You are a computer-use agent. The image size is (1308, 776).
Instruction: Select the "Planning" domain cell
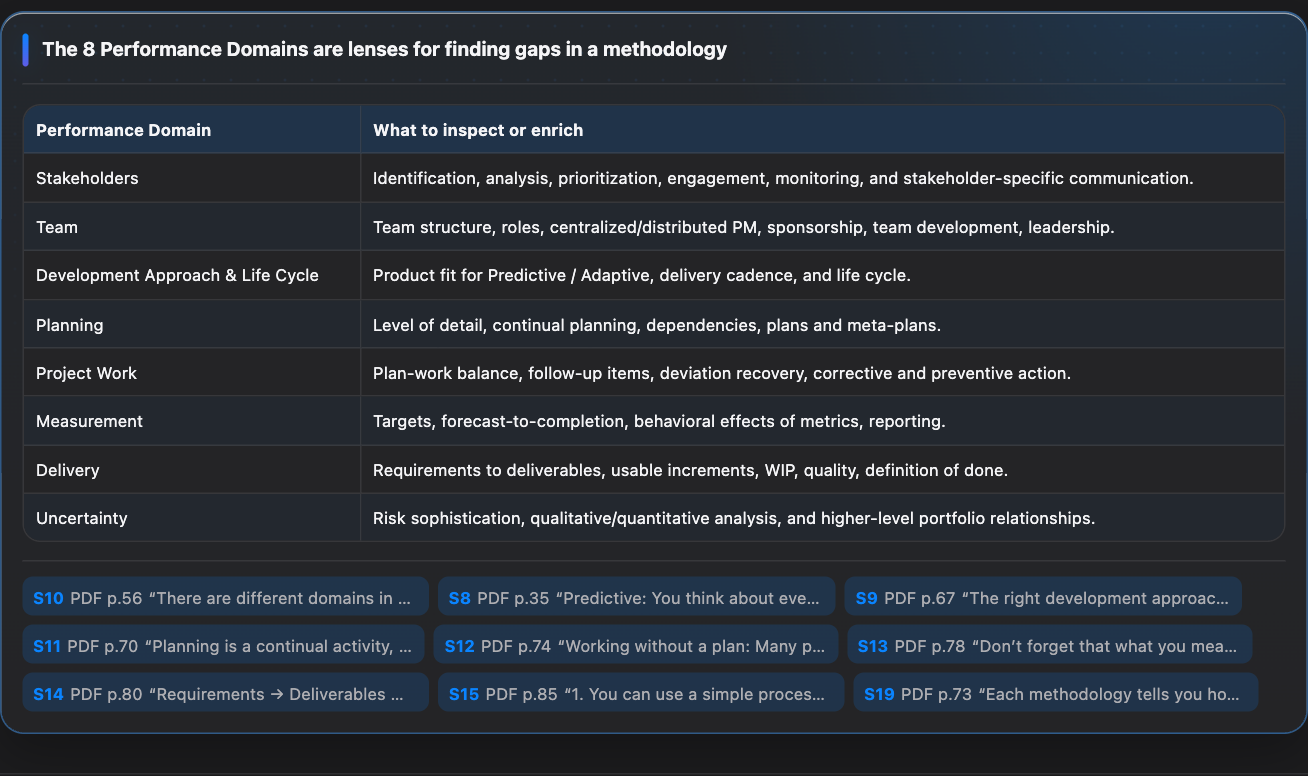tap(192, 324)
